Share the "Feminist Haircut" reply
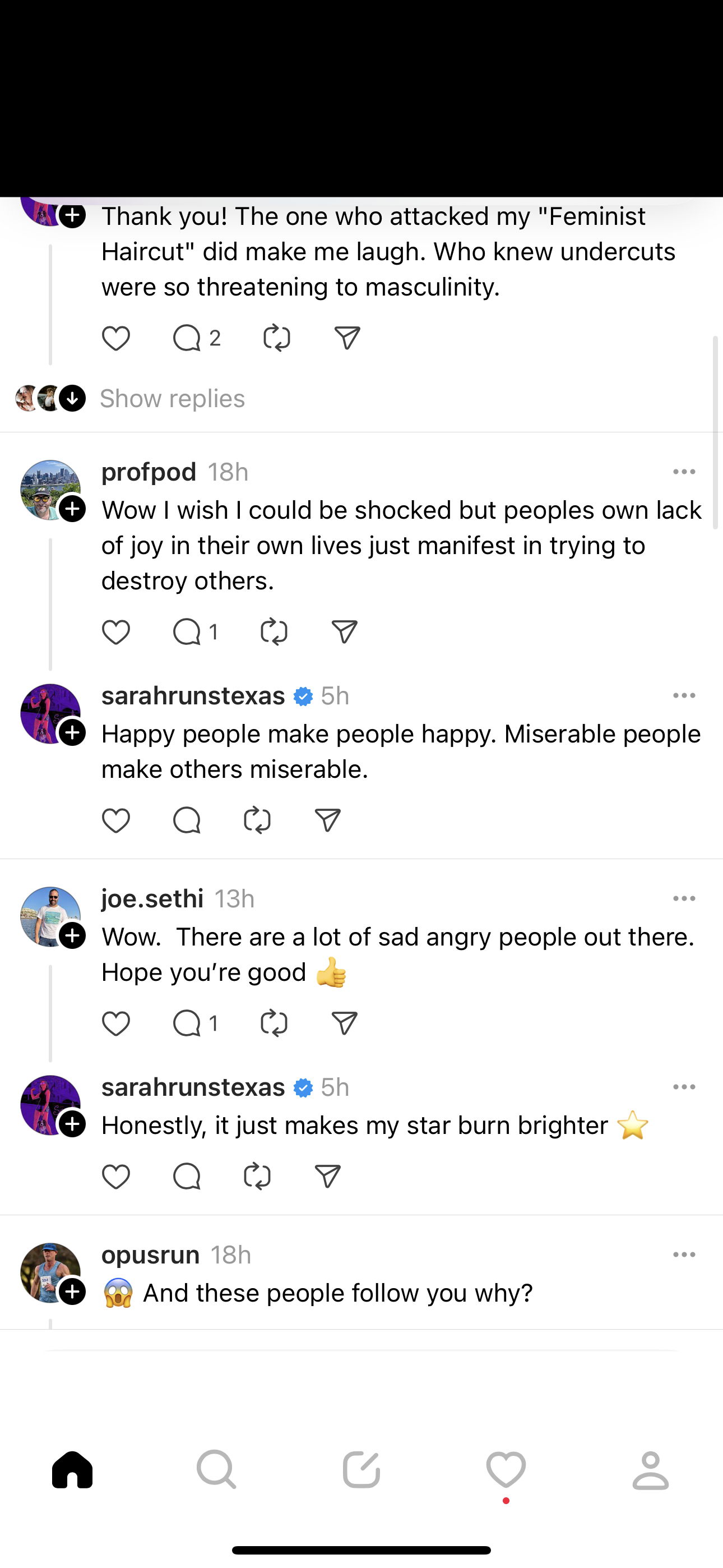 pos(347,338)
